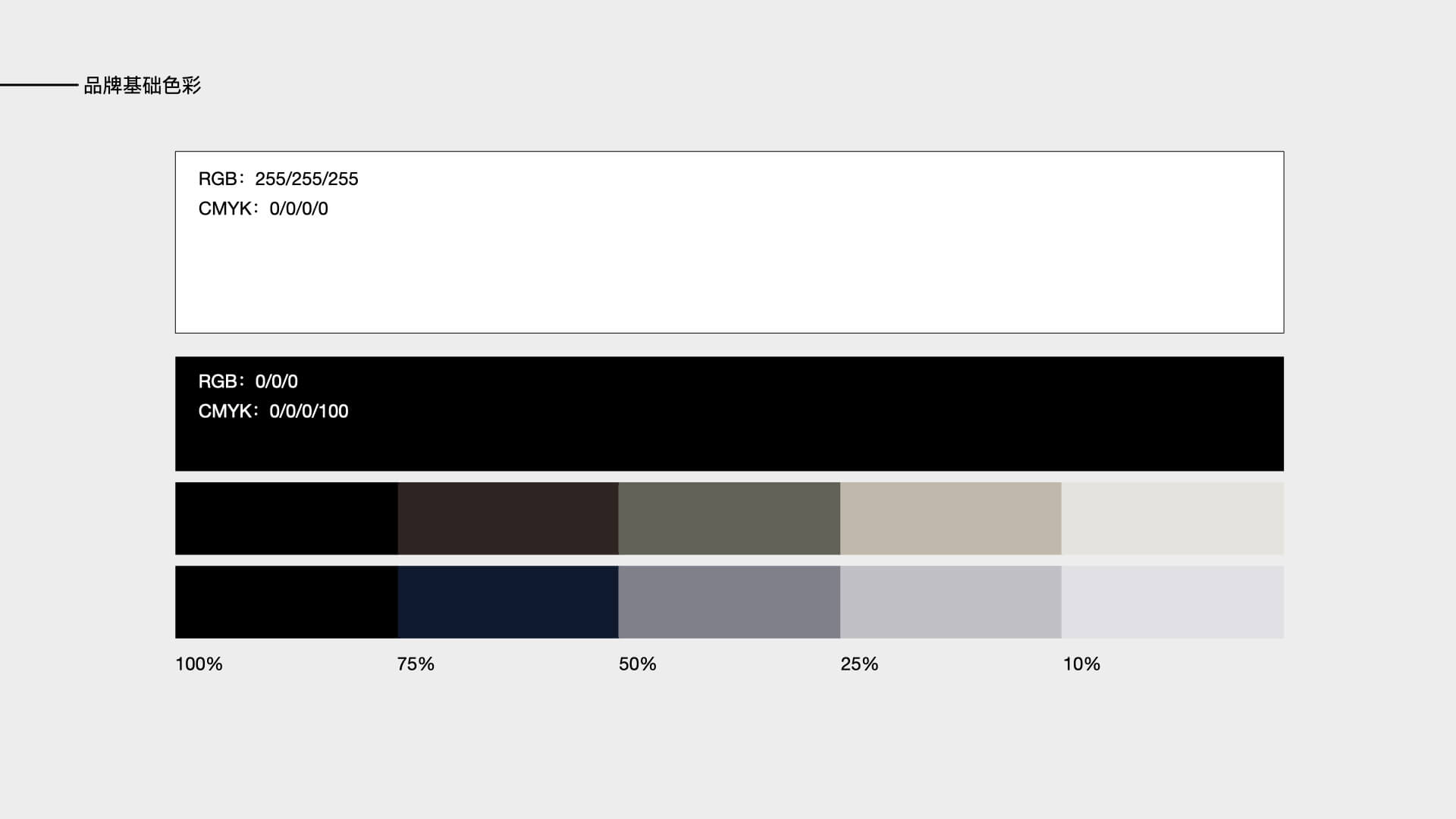This screenshot has width=1456, height=819.
Task: Select the pale lavender gray swatch
Action: click(x=1172, y=601)
